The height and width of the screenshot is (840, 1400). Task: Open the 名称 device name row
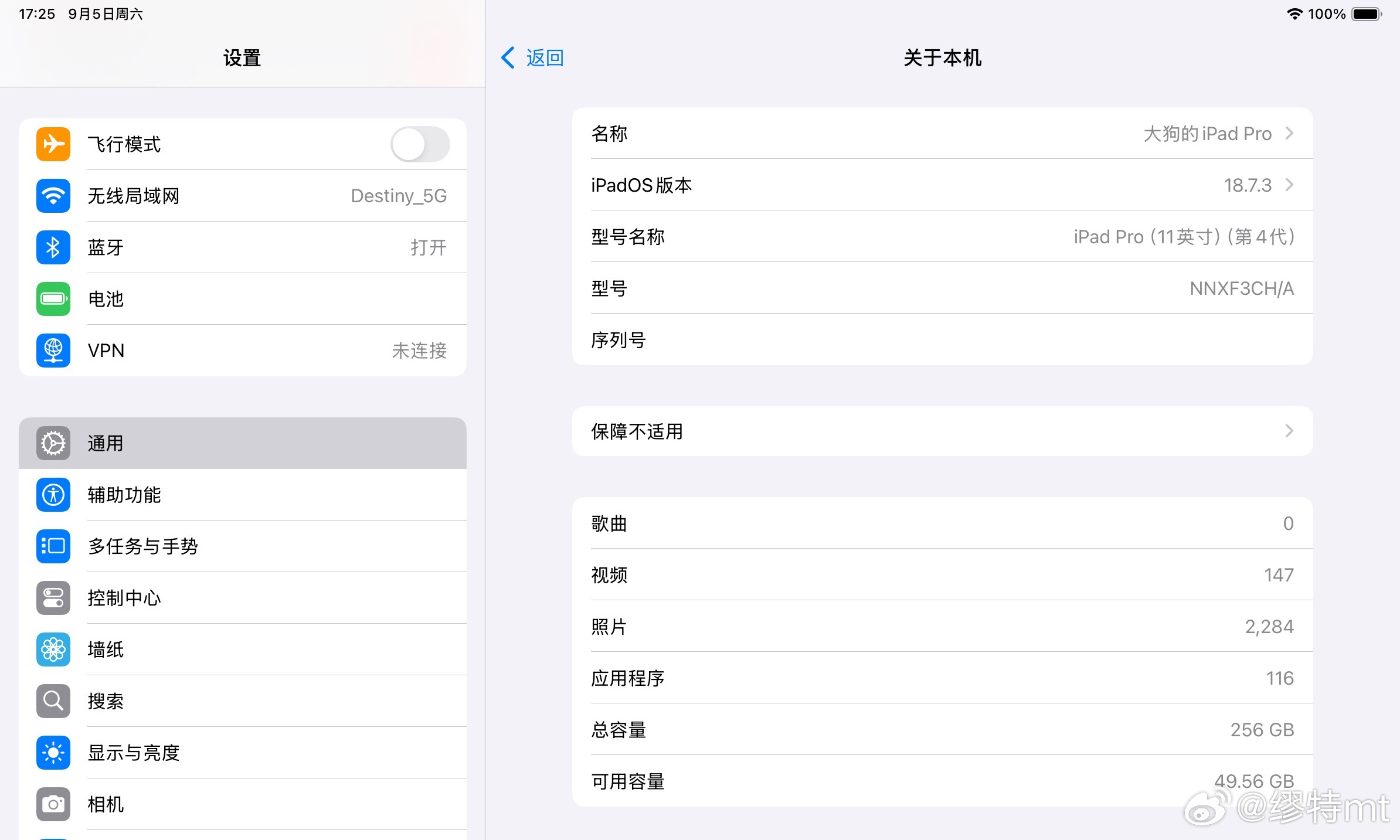click(x=942, y=133)
